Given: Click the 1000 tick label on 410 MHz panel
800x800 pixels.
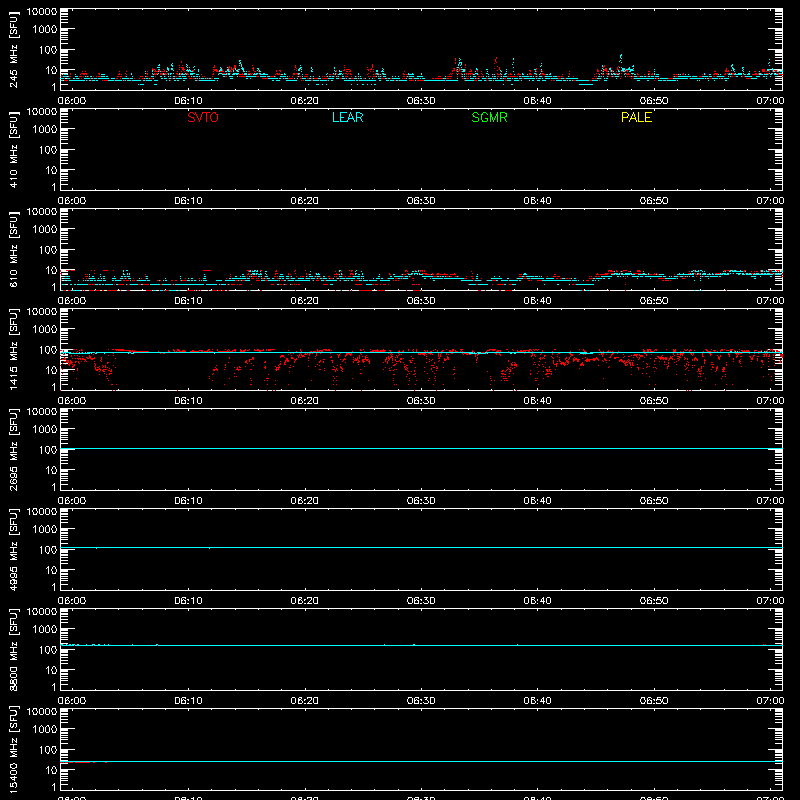Looking at the screenshot, I should tap(44, 130).
